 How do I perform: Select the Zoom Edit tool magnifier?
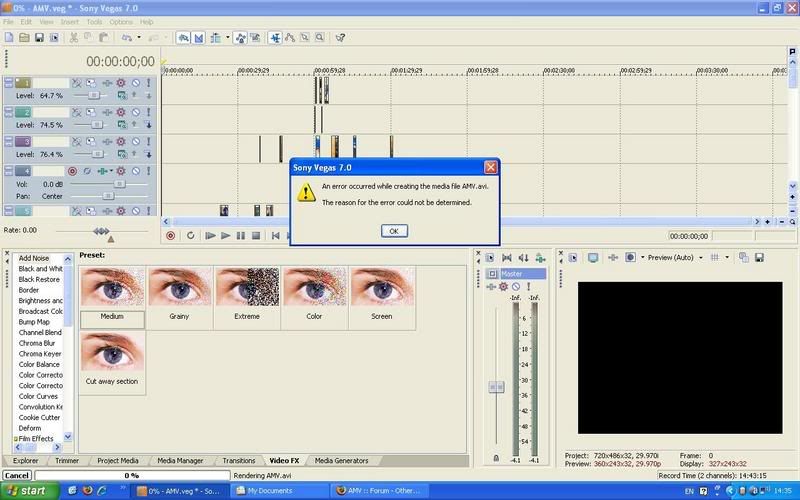pos(319,37)
